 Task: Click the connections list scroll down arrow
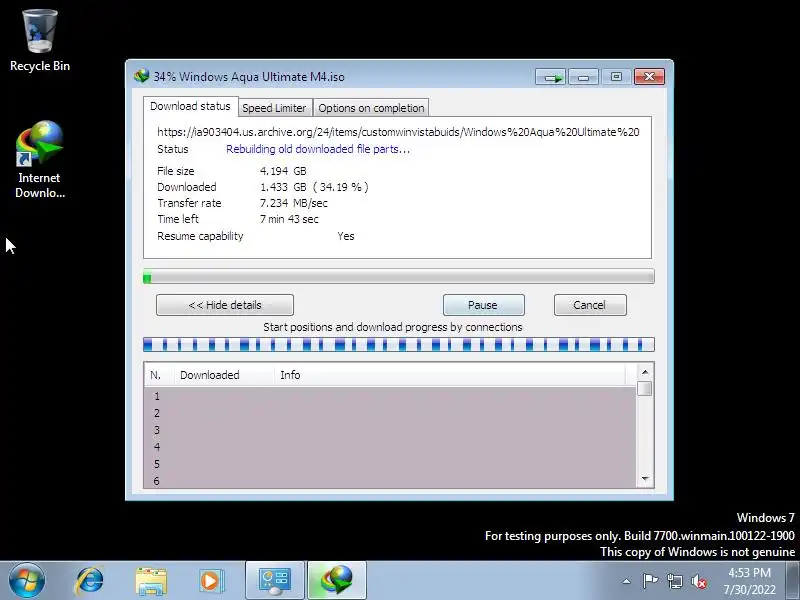pyautogui.click(x=645, y=479)
